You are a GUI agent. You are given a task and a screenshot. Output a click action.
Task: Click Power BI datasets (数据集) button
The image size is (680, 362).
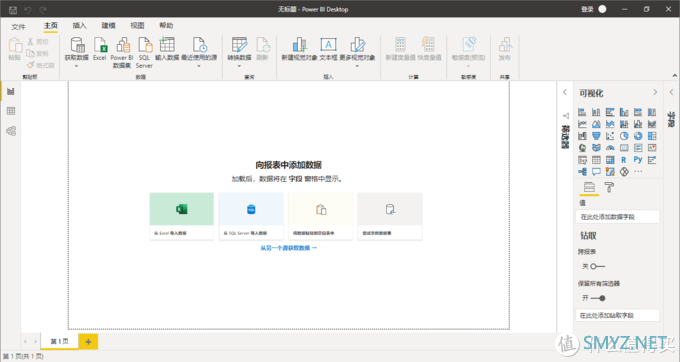[122, 52]
